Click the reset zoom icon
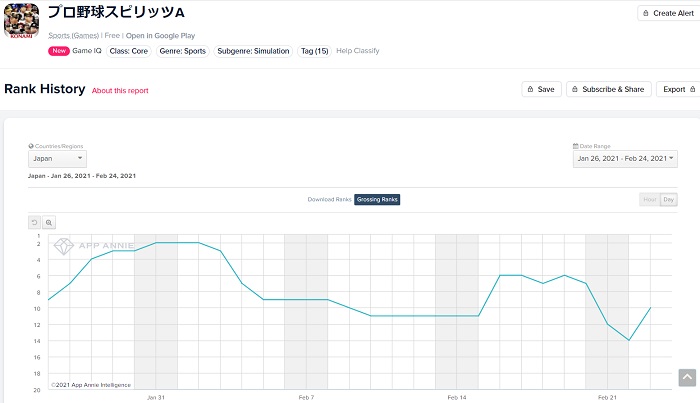The height and width of the screenshot is (403, 700). pyautogui.click(x=34, y=222)
